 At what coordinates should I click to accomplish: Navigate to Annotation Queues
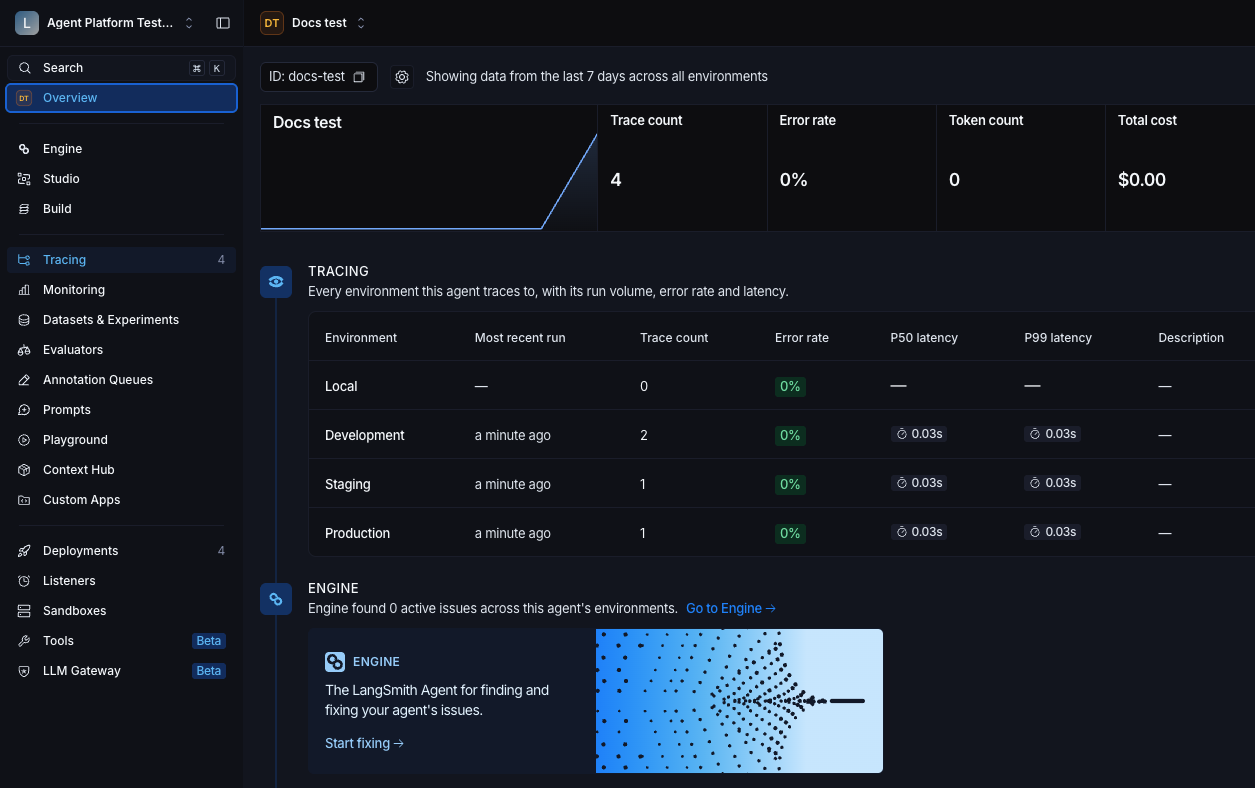coord(122,380)
